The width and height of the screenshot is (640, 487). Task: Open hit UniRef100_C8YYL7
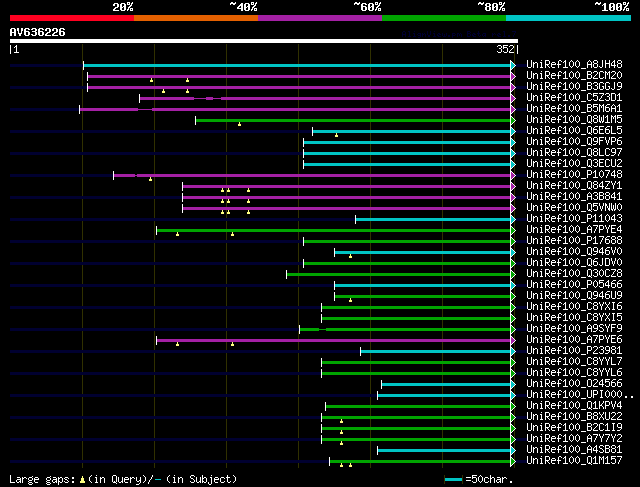(x=574, y=362)
